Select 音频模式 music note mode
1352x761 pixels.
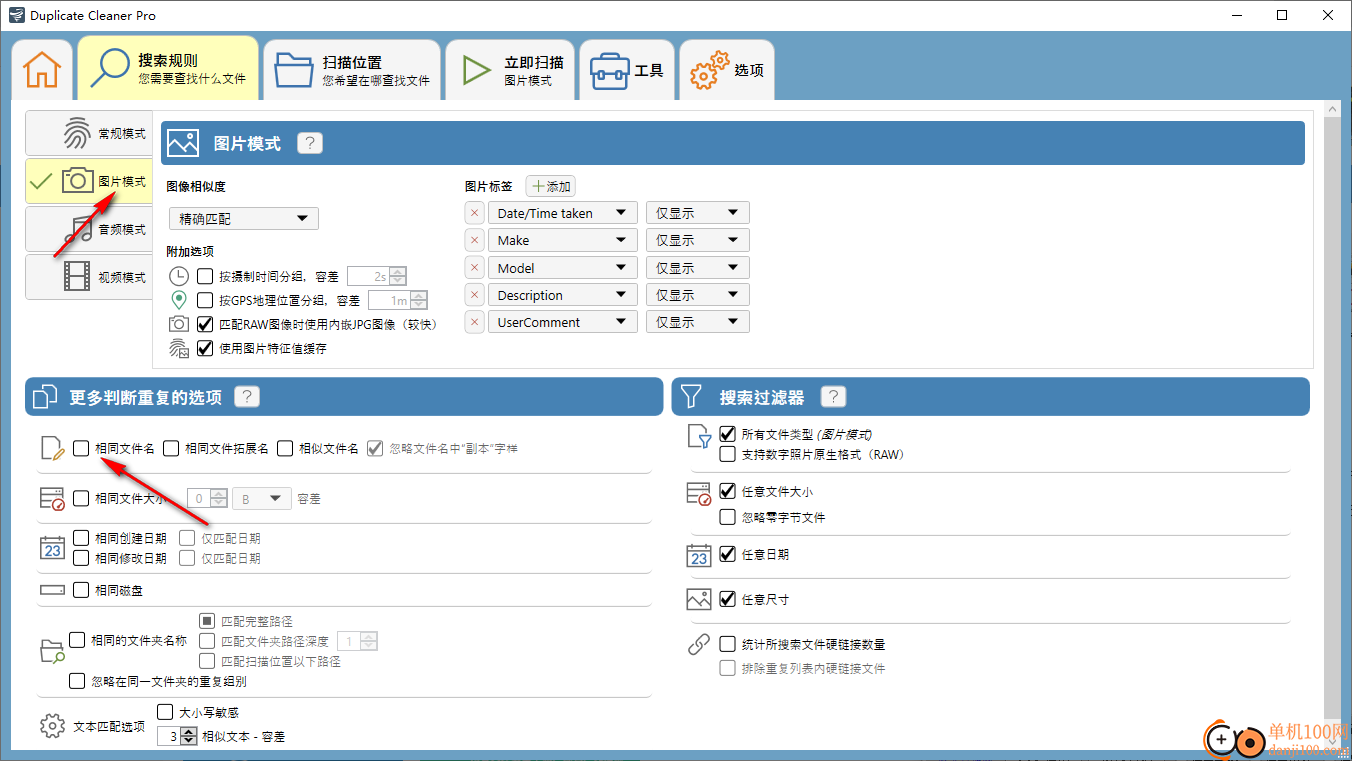pyautogui.click(x=89, y=229)
